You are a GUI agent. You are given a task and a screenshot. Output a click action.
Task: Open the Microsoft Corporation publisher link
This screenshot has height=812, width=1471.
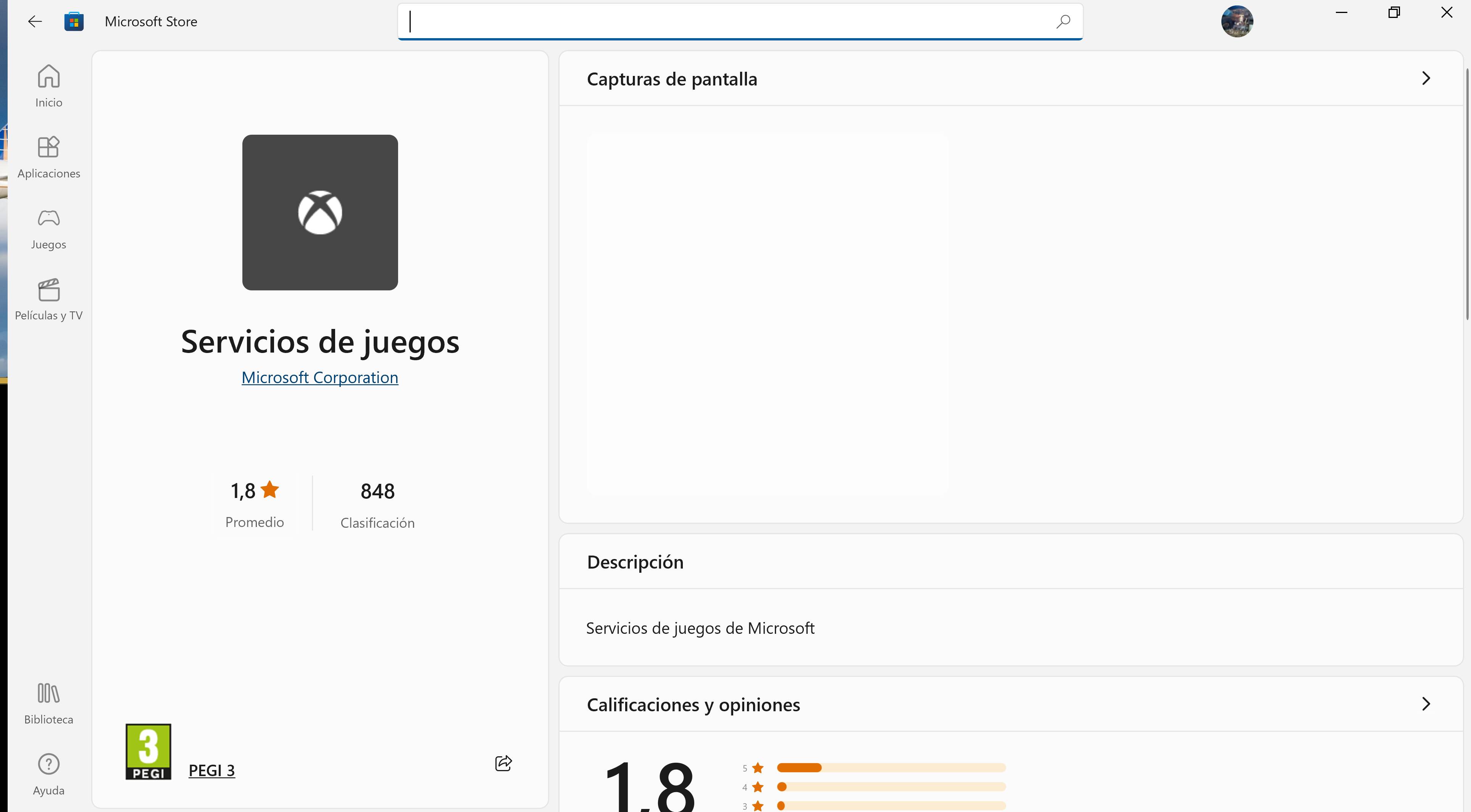[x=320, y=377]
